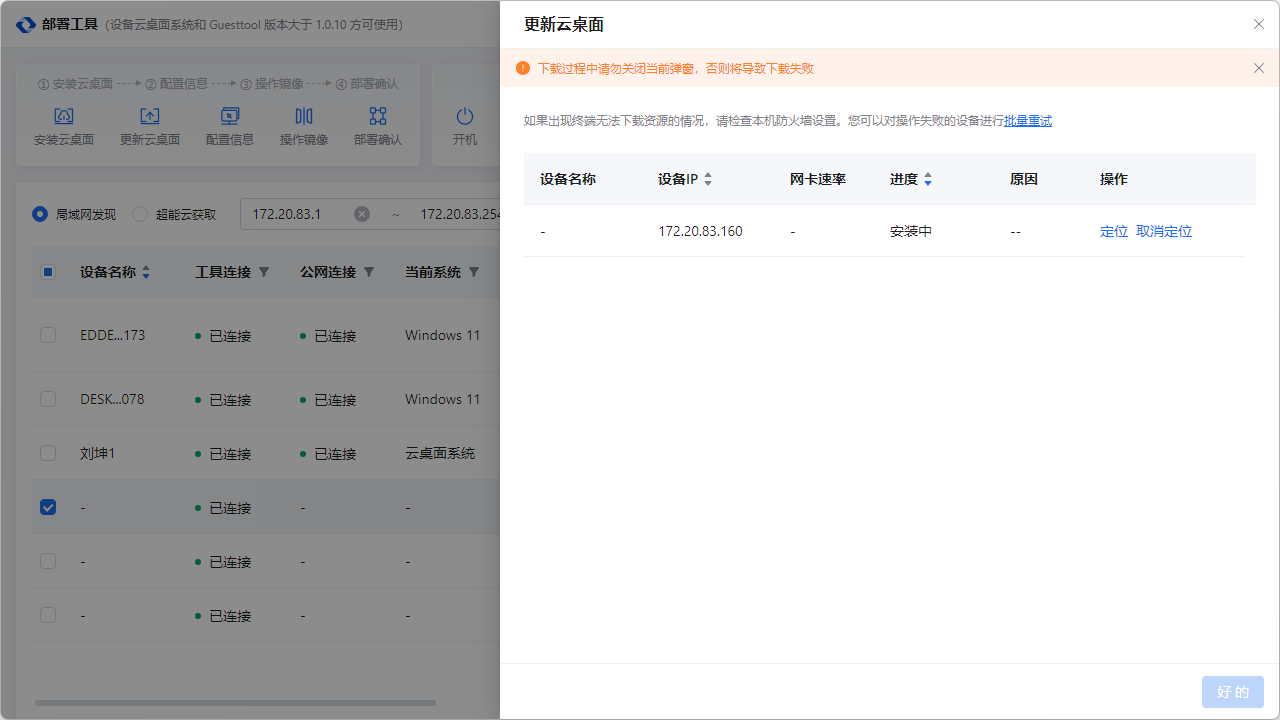Check the EDDE...173 device row checkbox

point(48,335)
